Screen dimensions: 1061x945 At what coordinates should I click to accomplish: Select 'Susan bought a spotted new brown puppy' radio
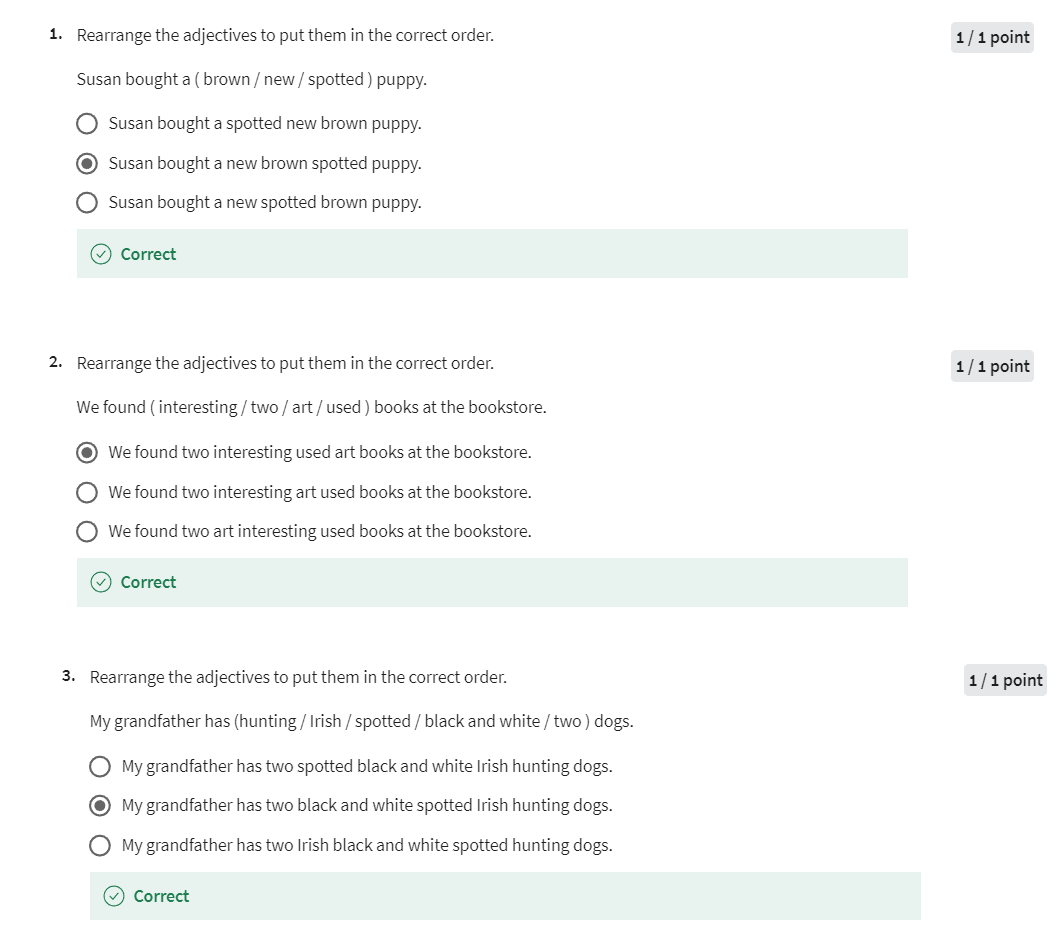(87, 124)
